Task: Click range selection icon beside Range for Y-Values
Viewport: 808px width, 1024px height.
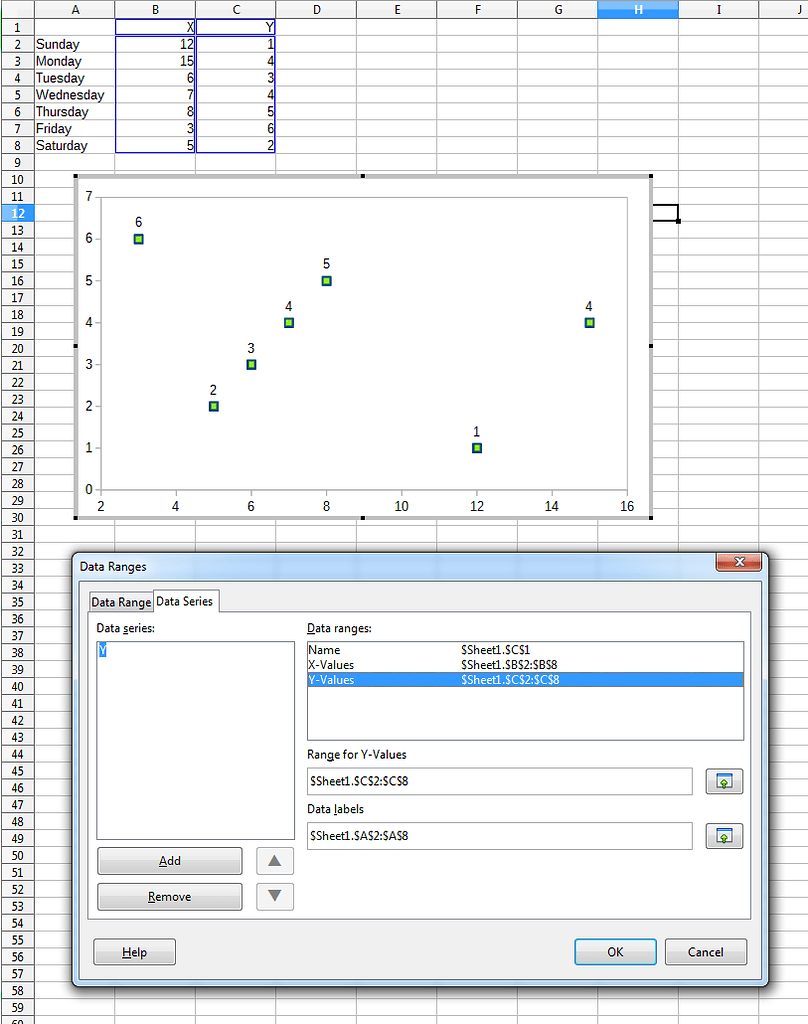Action: (724, 781)
